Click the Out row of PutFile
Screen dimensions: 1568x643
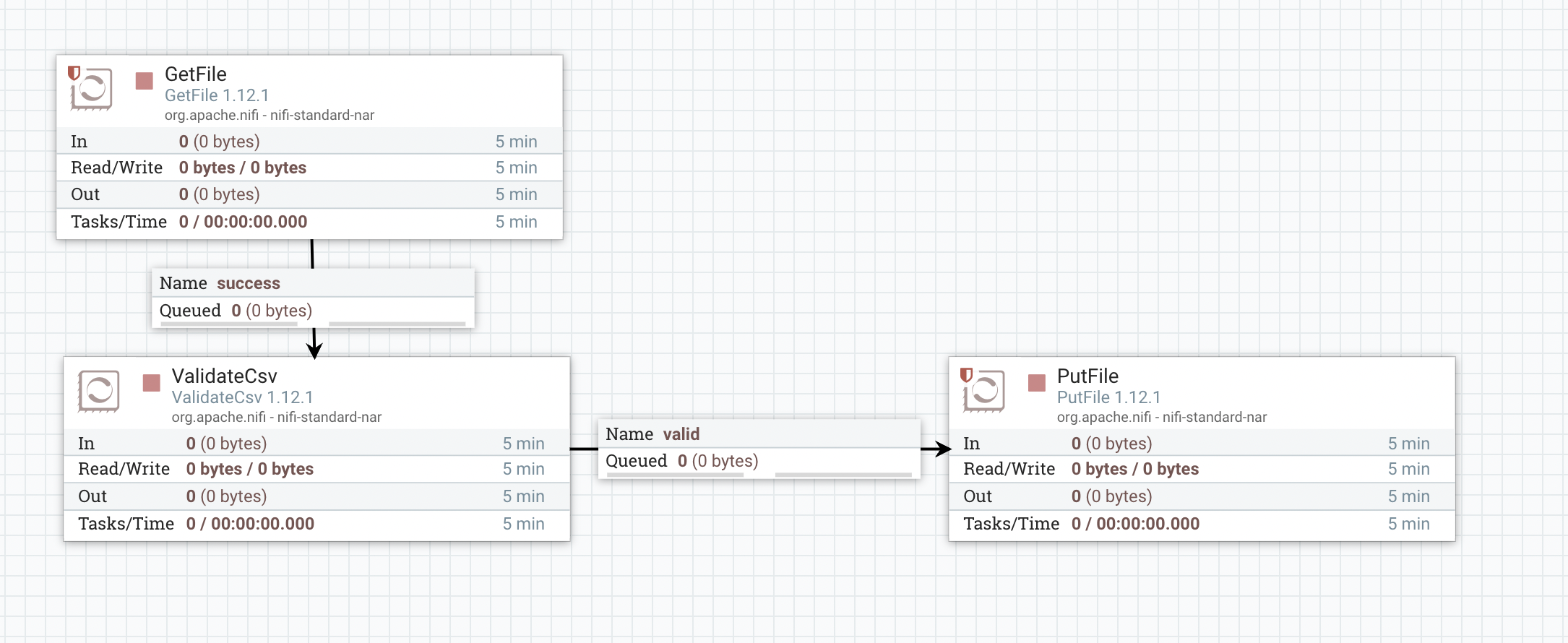[x=1202, y=496]
